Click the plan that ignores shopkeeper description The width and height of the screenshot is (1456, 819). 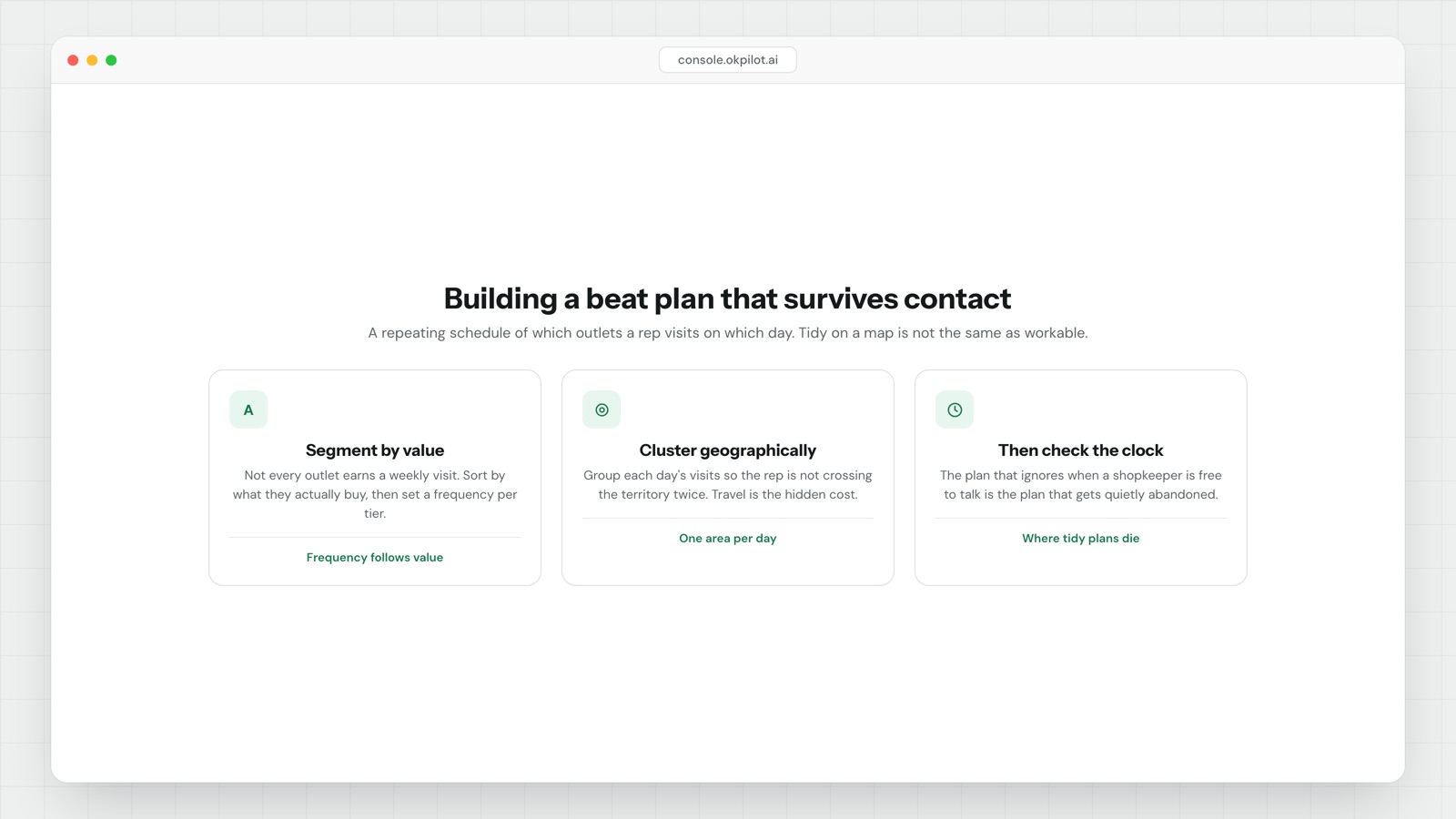point(1081,485)
